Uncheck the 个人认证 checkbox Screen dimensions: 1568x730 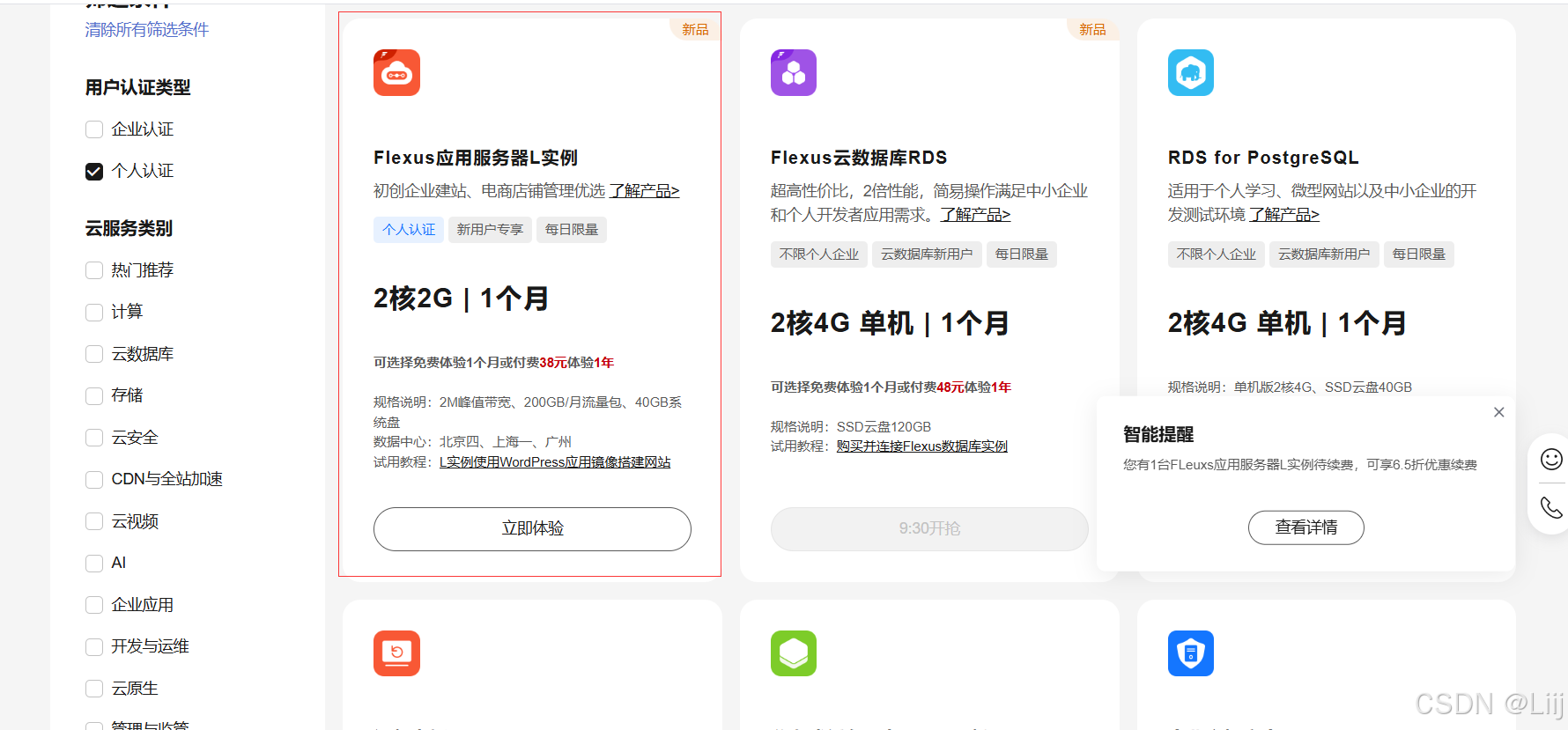click(x=94, y=171)
